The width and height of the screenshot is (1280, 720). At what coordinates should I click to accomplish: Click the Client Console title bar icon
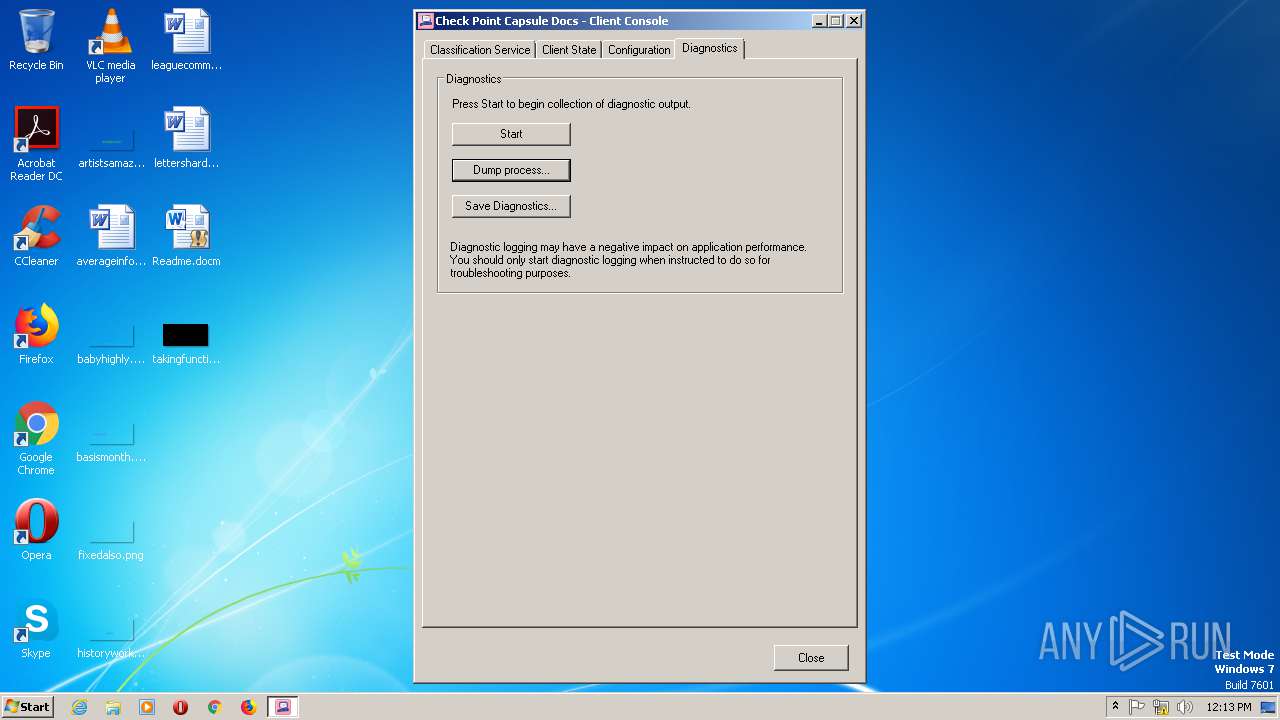click(426, 20)
